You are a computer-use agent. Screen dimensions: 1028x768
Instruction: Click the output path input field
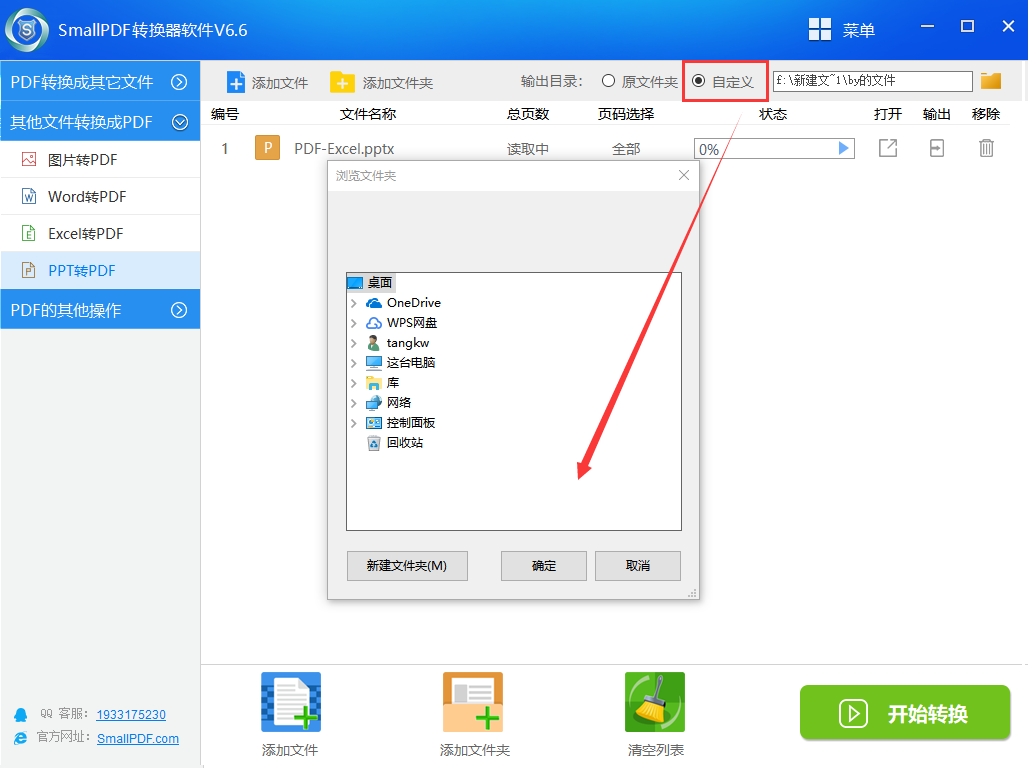pyautogui.click(x=873, y=81)
